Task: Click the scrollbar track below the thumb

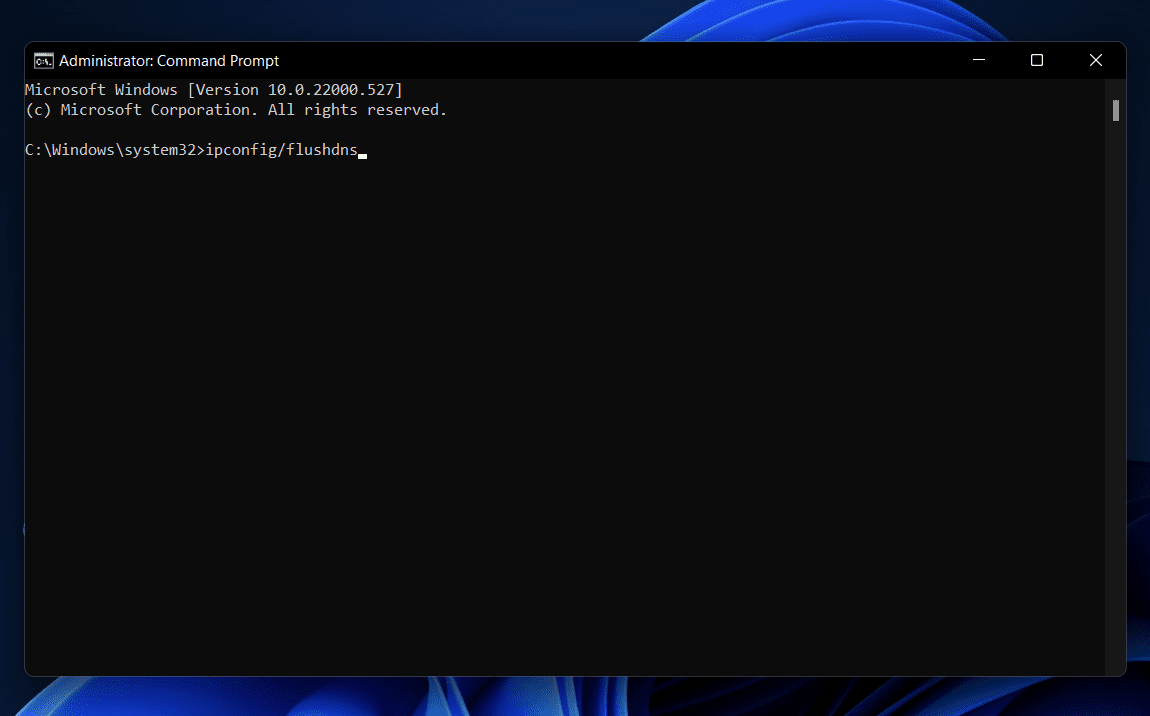Action: tap(1115, 400)
